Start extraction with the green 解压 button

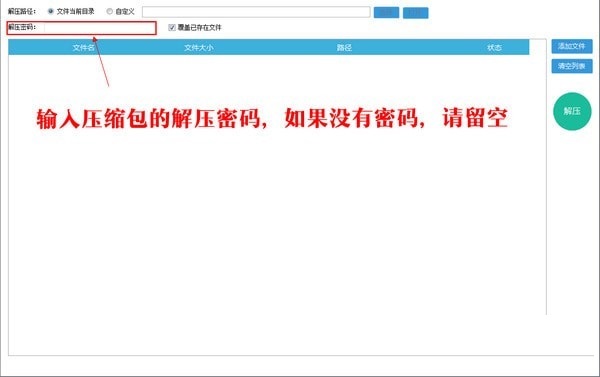pos(572,111)
